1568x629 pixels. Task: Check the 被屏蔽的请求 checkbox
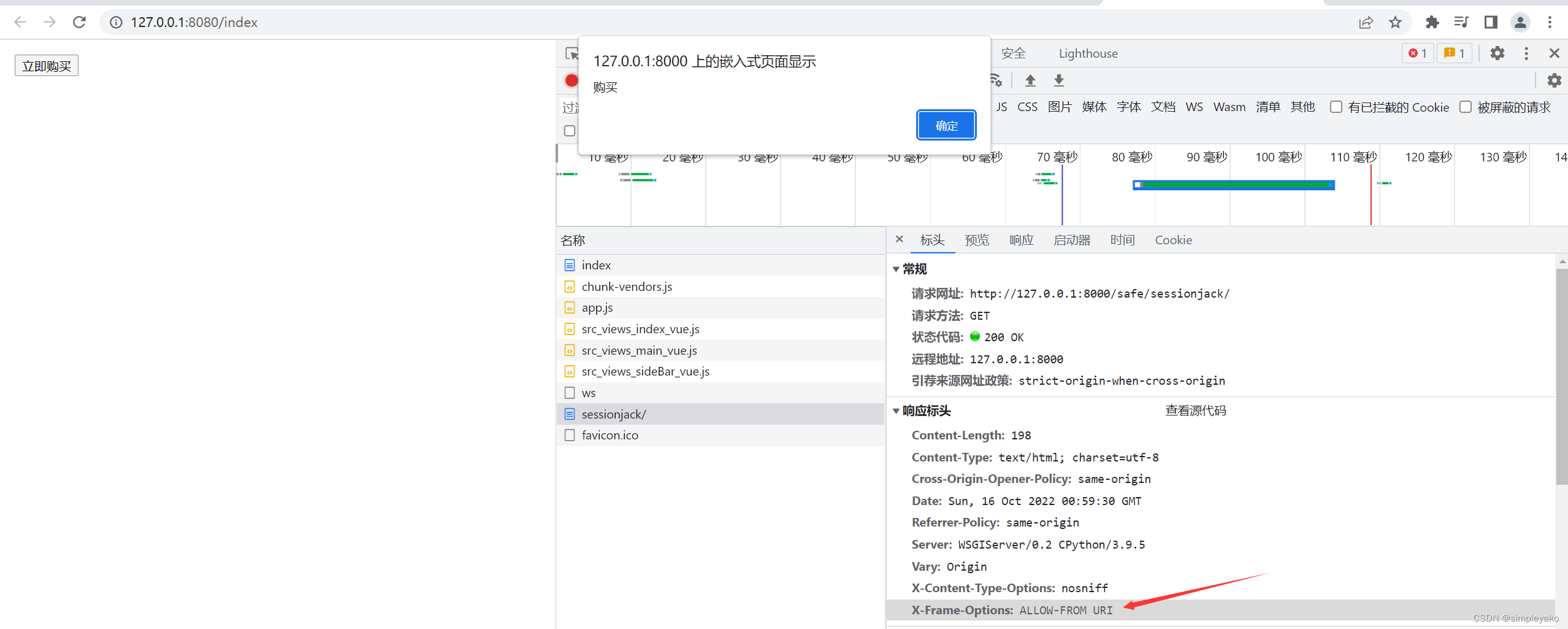click(1466, 107)
